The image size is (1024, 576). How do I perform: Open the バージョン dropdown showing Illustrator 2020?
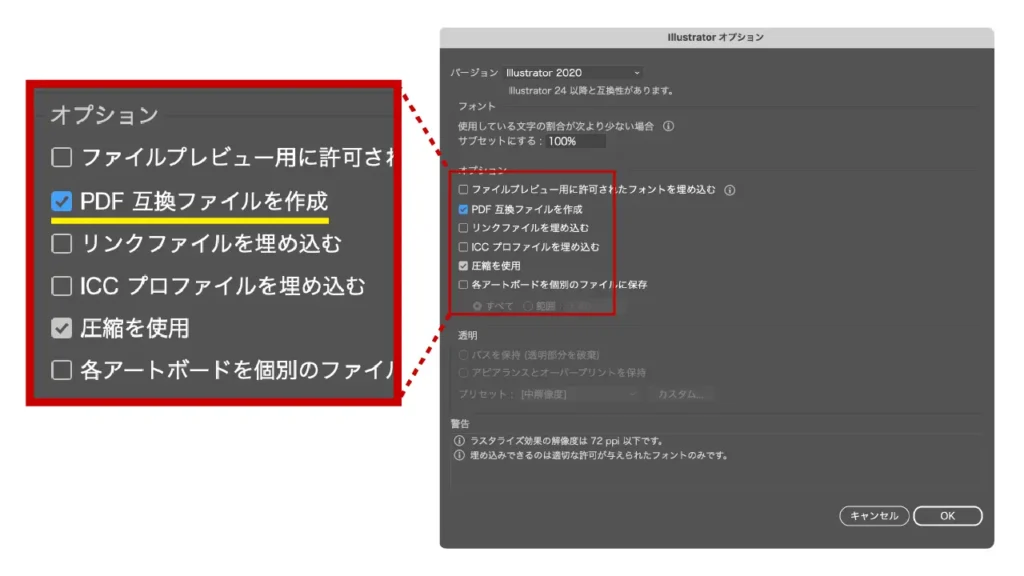tap(573, 73)
